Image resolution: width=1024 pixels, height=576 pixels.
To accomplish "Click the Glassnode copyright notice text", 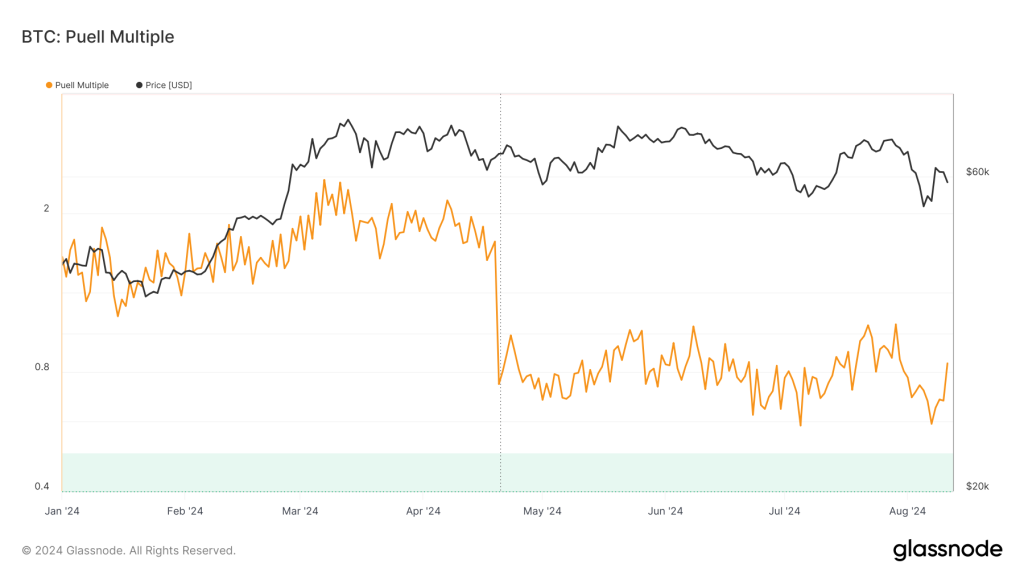I will (x=129, y=550).
